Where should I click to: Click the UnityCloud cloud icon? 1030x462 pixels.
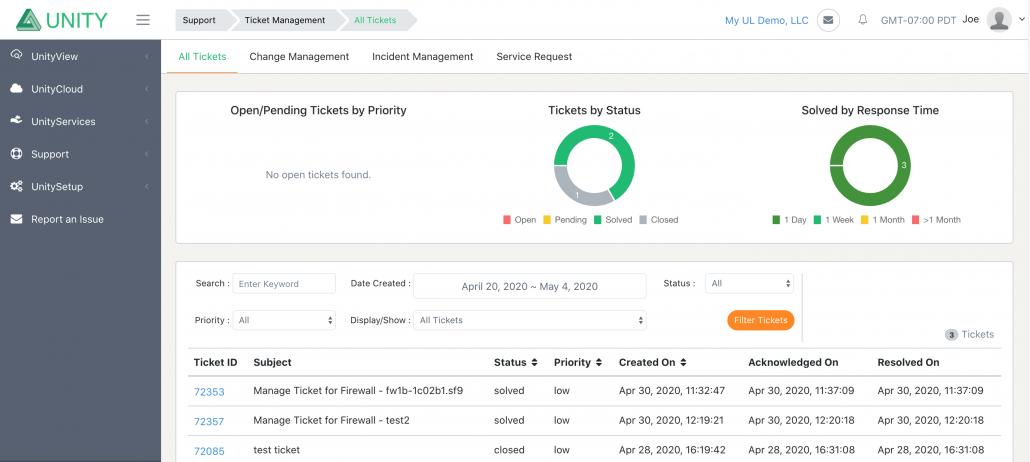coord(17,89)
